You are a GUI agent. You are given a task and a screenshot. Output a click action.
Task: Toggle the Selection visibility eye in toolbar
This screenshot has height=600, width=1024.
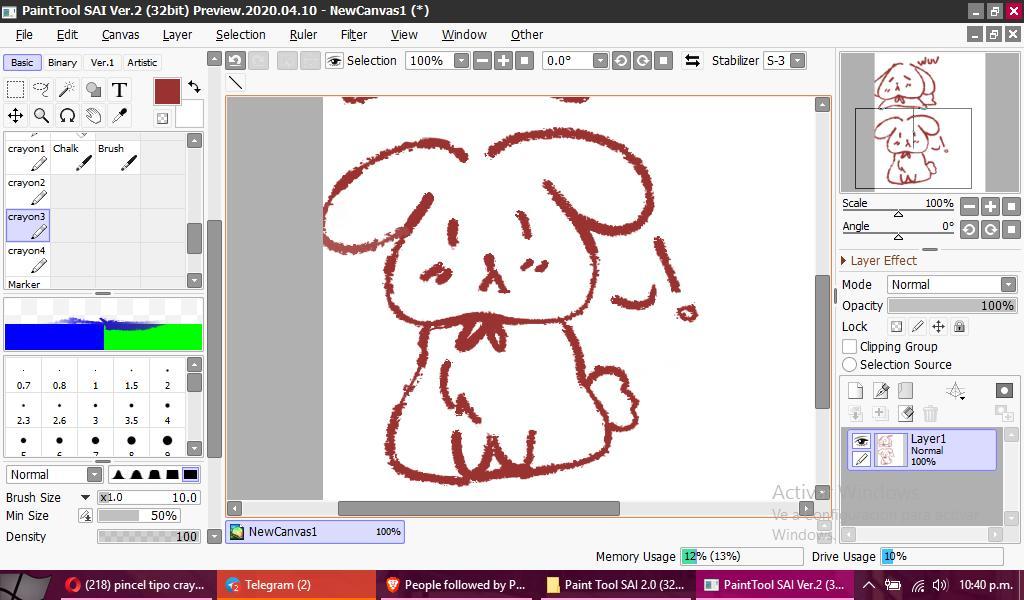coord(334,61)
